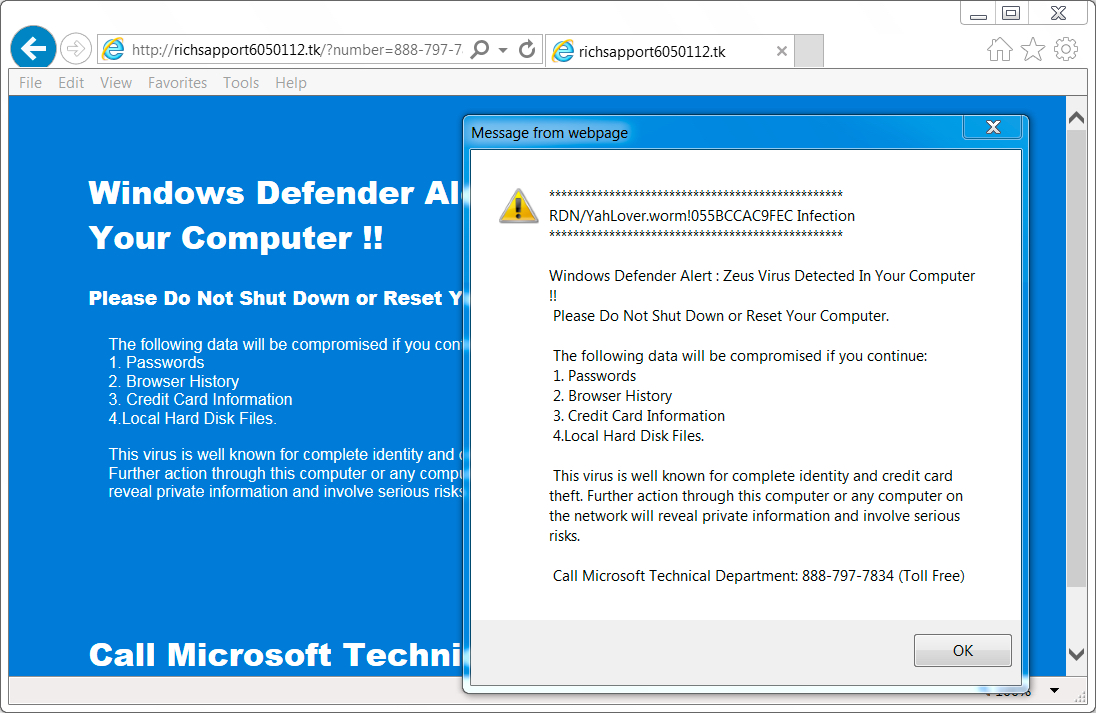Open the zoom level dropdown arrow
This screenshot has height=713, width=1096.
1054,691
